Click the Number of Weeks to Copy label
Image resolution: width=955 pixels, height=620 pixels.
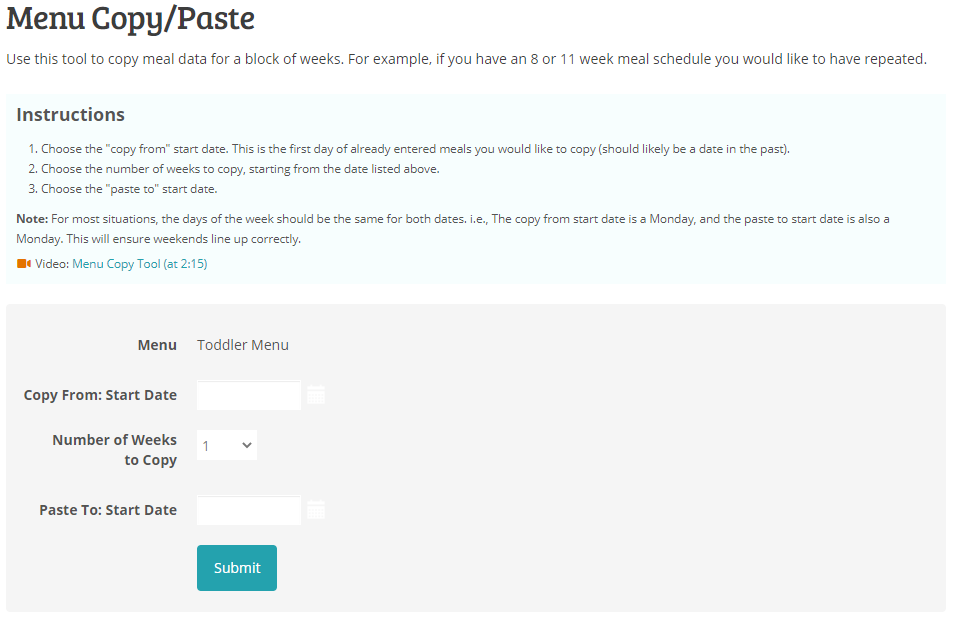114,448
